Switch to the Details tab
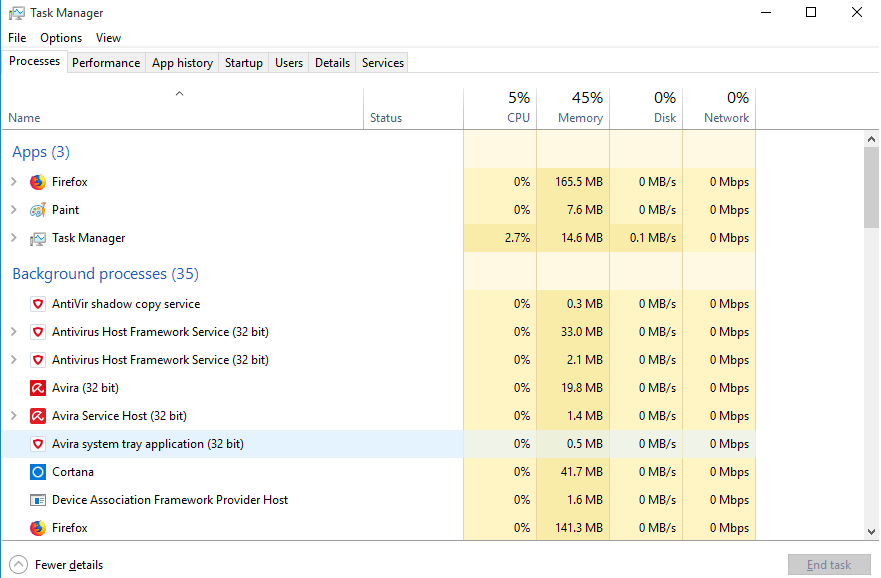 tap(333, 63)
